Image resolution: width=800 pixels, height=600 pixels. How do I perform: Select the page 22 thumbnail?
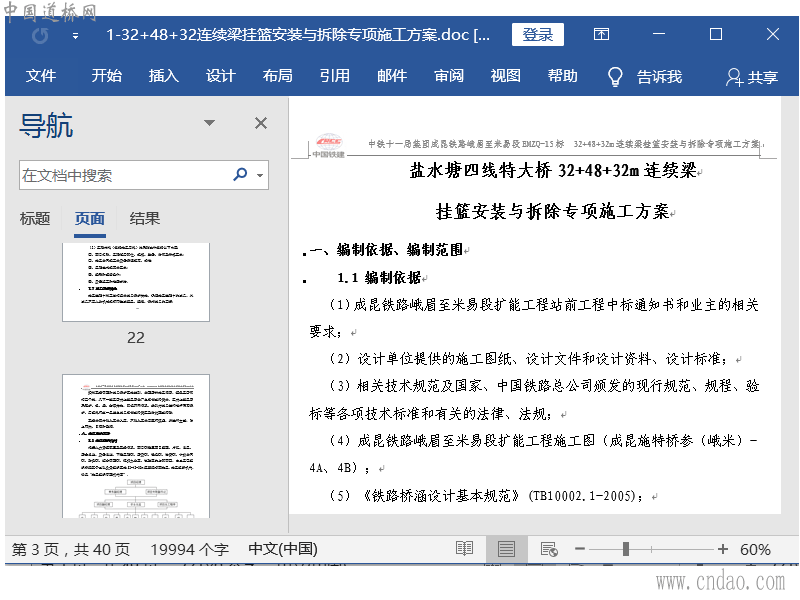[x=136, y=281]
